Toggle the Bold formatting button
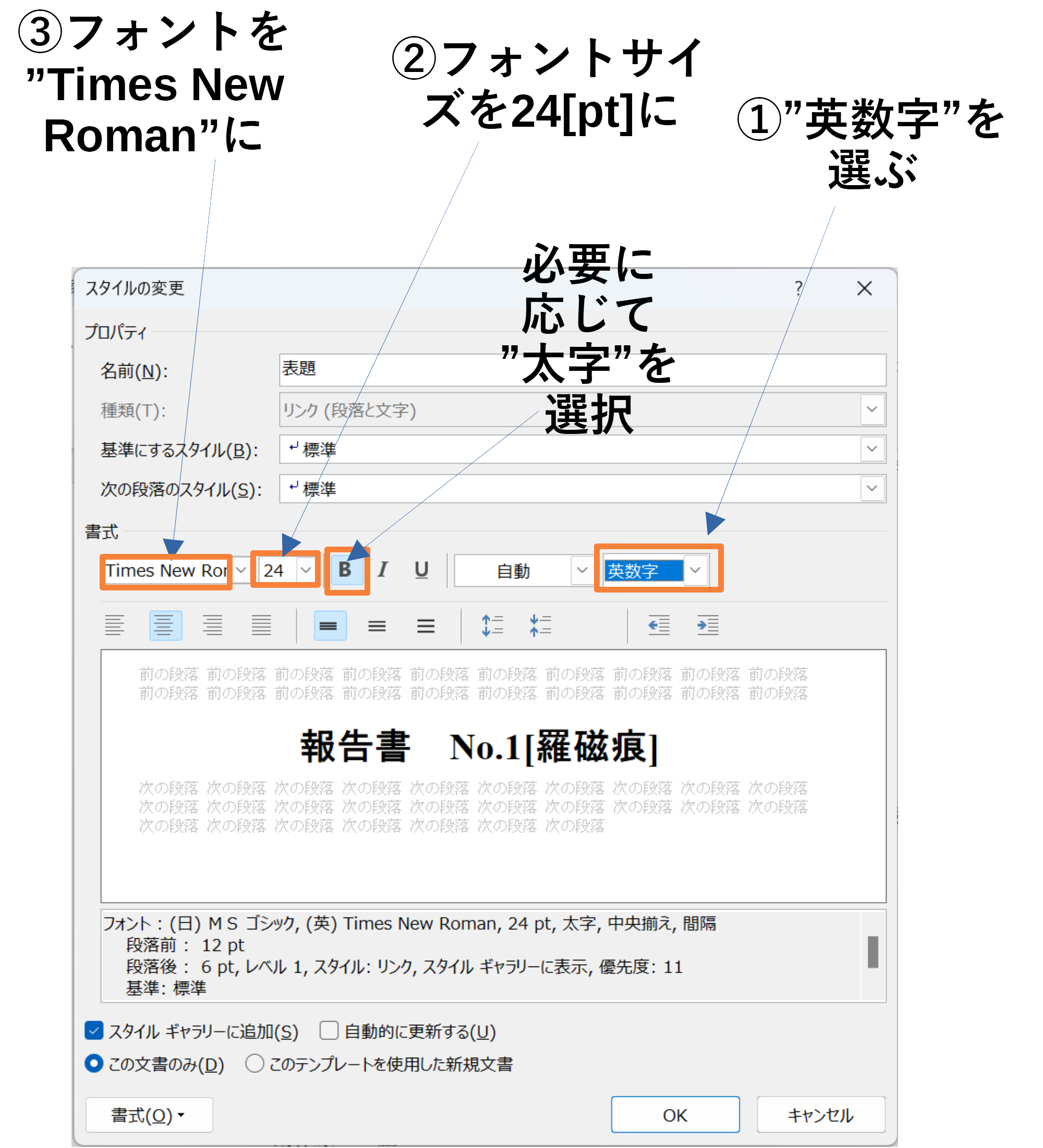The height and width of the screenshot is (1148, 1043). (346, 570)
